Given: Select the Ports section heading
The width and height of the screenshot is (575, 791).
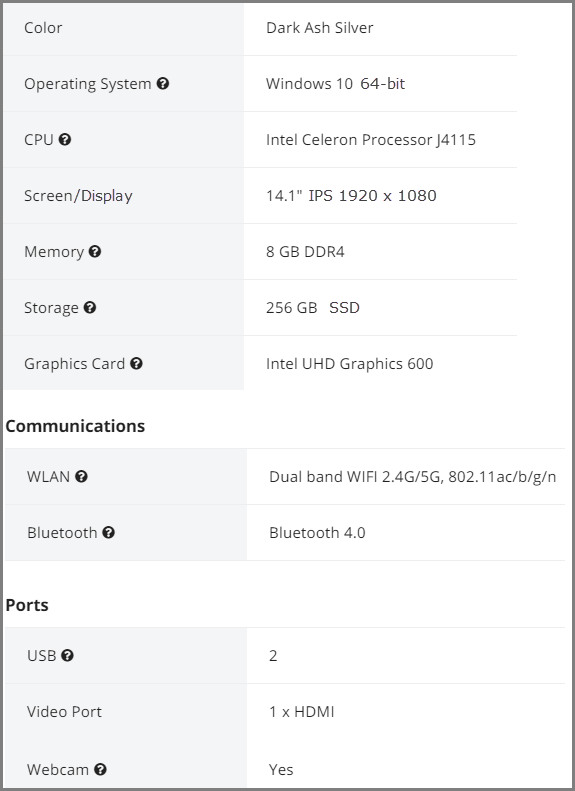Looking at the screenshot, I should click(x=27, y=605).
